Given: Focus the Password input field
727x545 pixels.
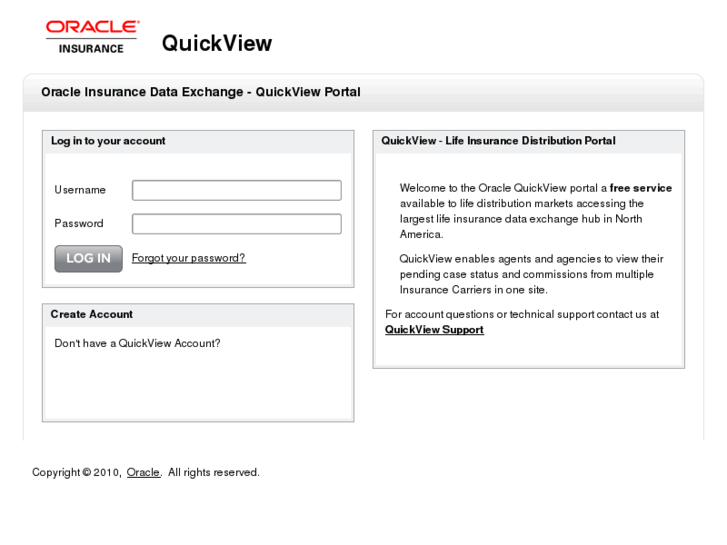Looking at the screenshot, I should (236, 224).
